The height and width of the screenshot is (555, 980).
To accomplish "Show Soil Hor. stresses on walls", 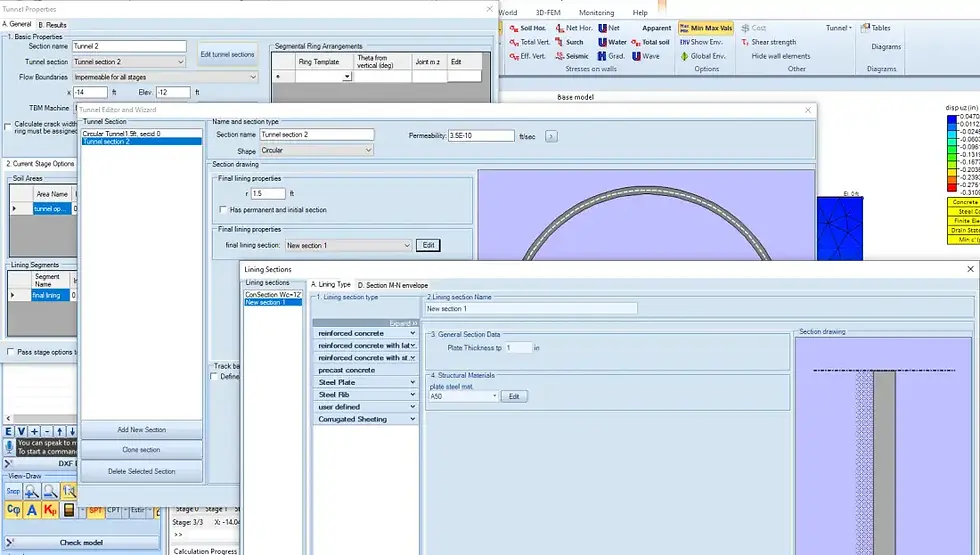I will point(528,28).
